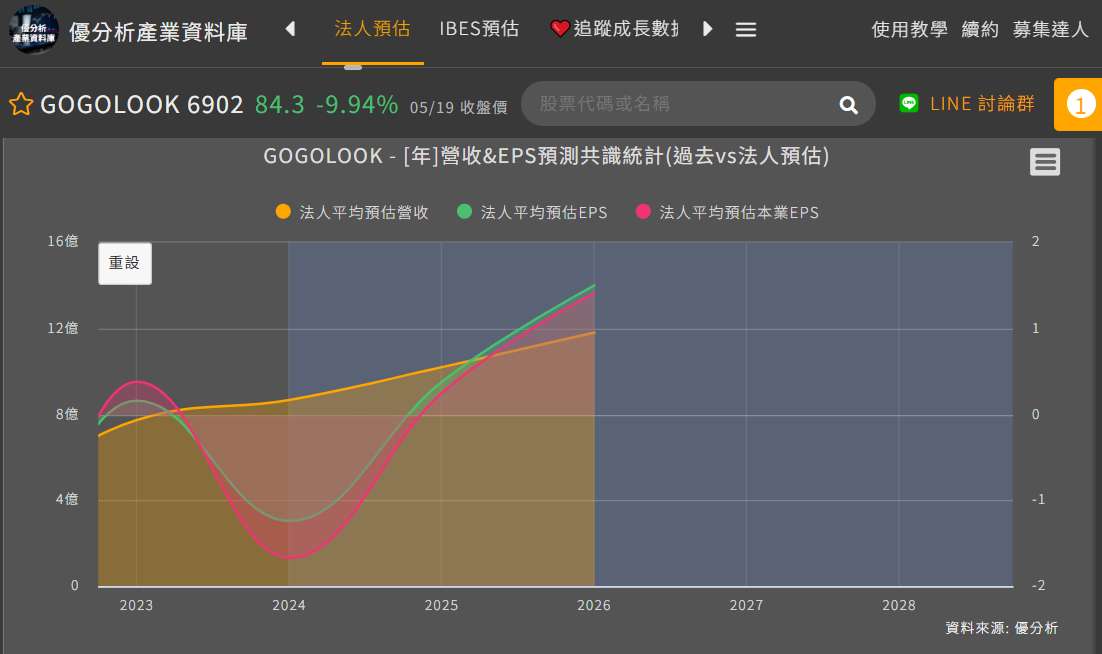Click the 優分析產業資料庫 site title
This screenshot has height=654, width=1102.
pyautogui.click(x=158, y=32)
